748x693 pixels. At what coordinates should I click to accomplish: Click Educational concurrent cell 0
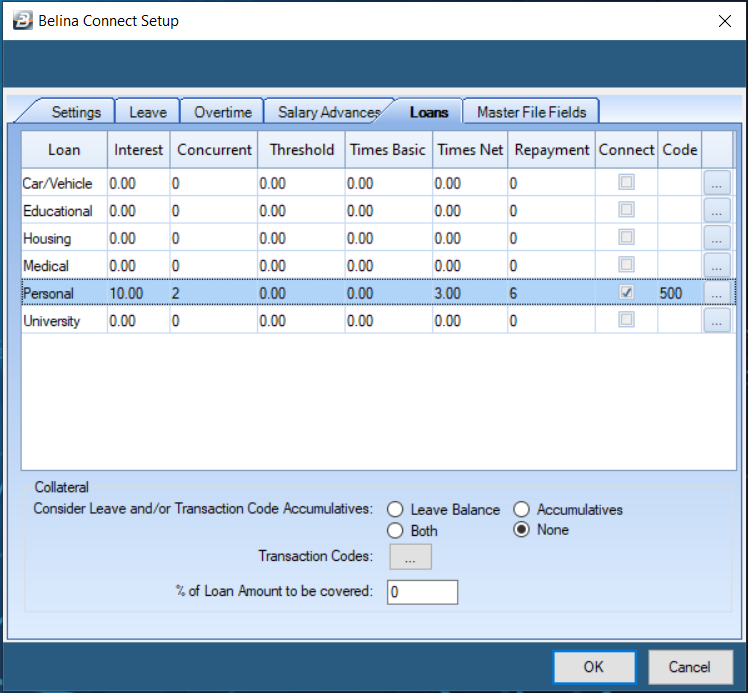(214, 211)
